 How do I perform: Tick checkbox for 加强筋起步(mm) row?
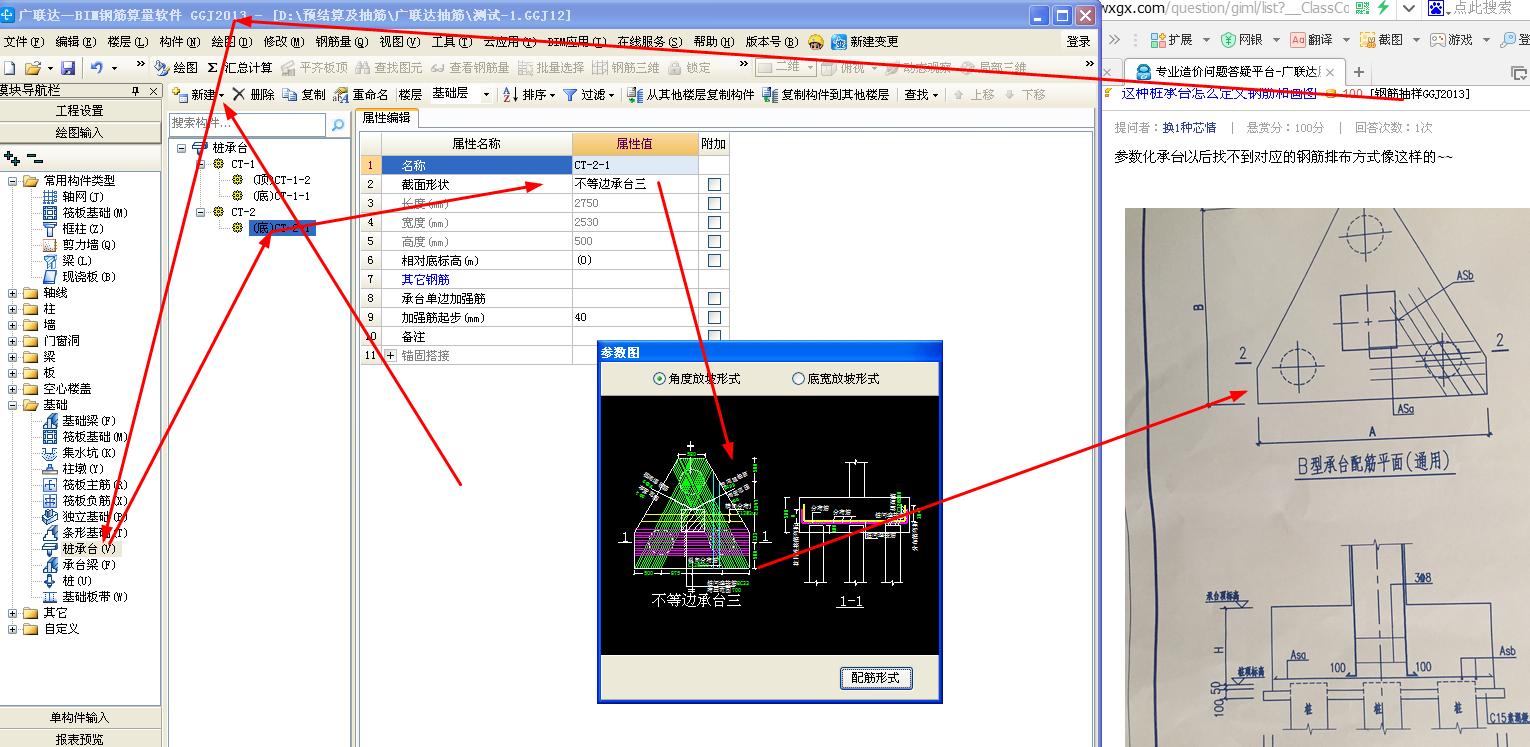pos(714,318)
